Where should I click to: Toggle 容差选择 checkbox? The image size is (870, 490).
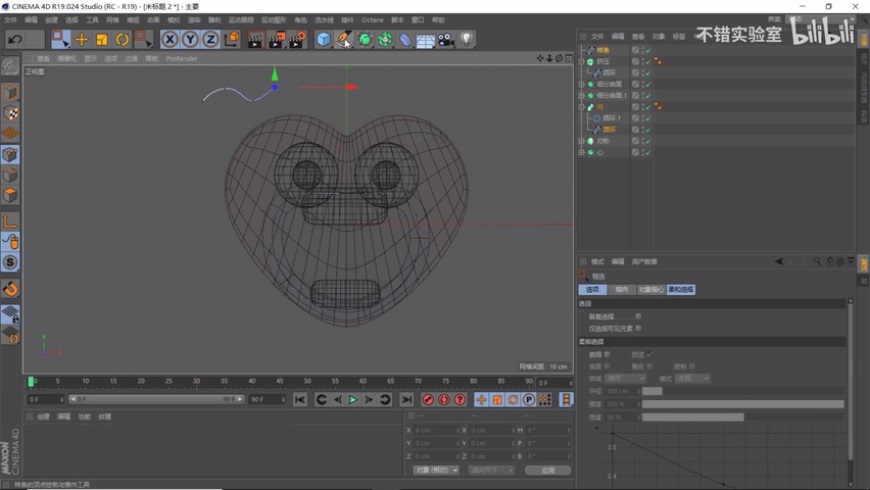pyautogui.click(x=638, y=316)
